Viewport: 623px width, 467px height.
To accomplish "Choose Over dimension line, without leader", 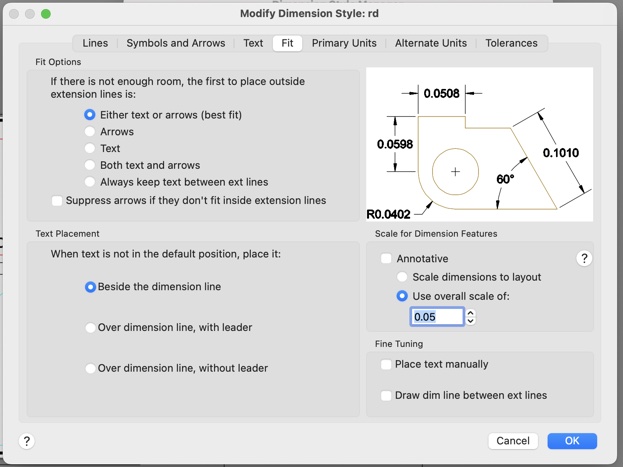I will click(90, 369).
